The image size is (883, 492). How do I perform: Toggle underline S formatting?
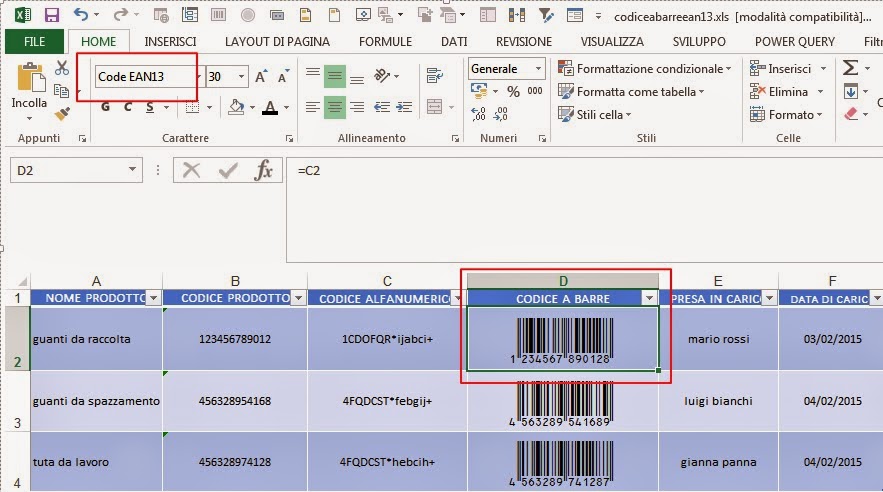pyautogui.click(x=150, y=107)
